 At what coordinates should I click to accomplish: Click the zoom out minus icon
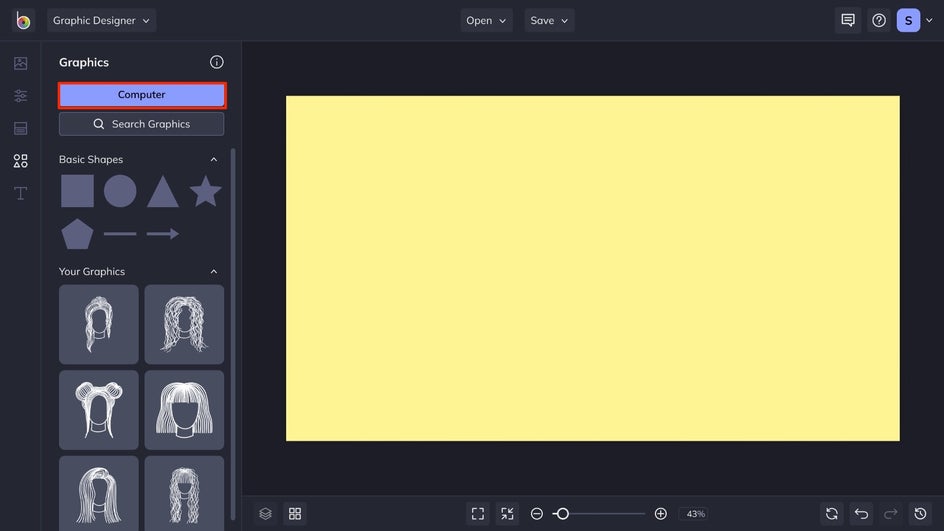click(x=537, y=514)
